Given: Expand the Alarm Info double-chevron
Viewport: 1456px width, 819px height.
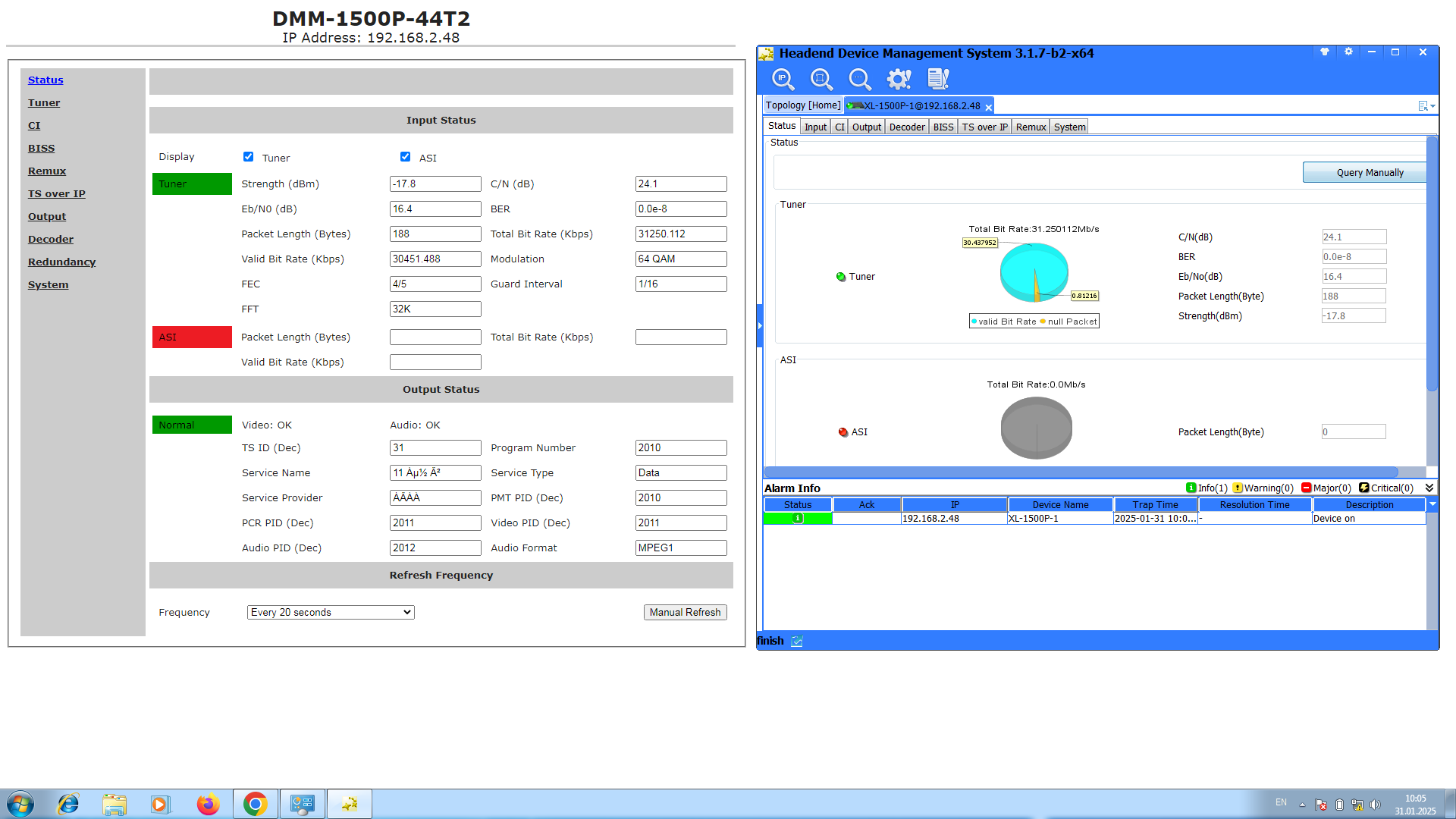Looking at the screenshot, I should tap(1429, 488).
